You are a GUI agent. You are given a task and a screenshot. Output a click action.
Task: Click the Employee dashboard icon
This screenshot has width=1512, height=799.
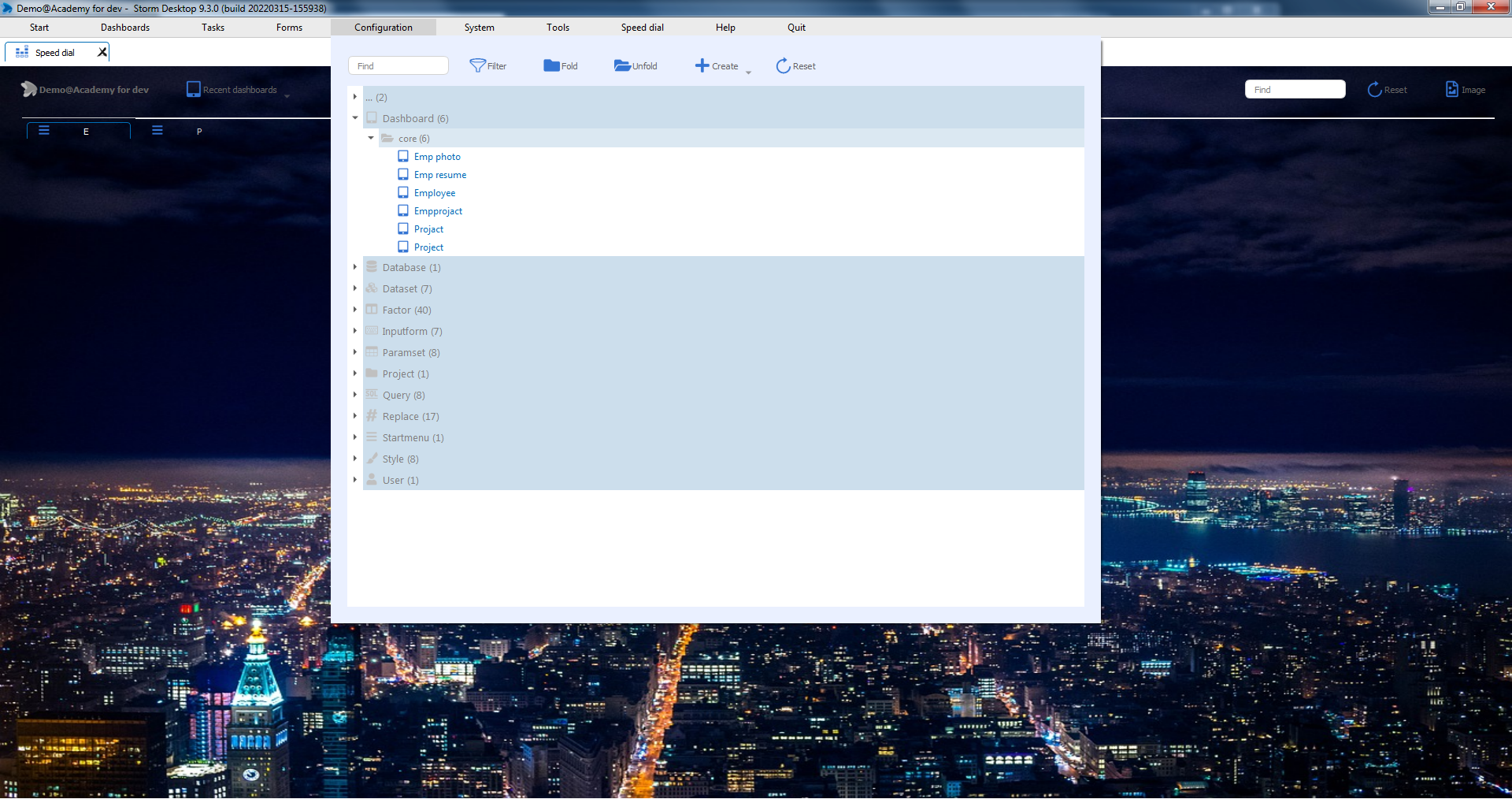coord(403,192)
